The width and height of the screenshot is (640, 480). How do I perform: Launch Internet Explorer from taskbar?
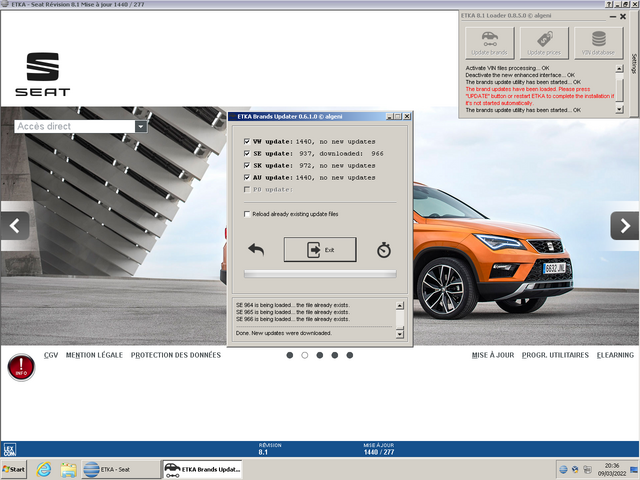coord(44,469)
